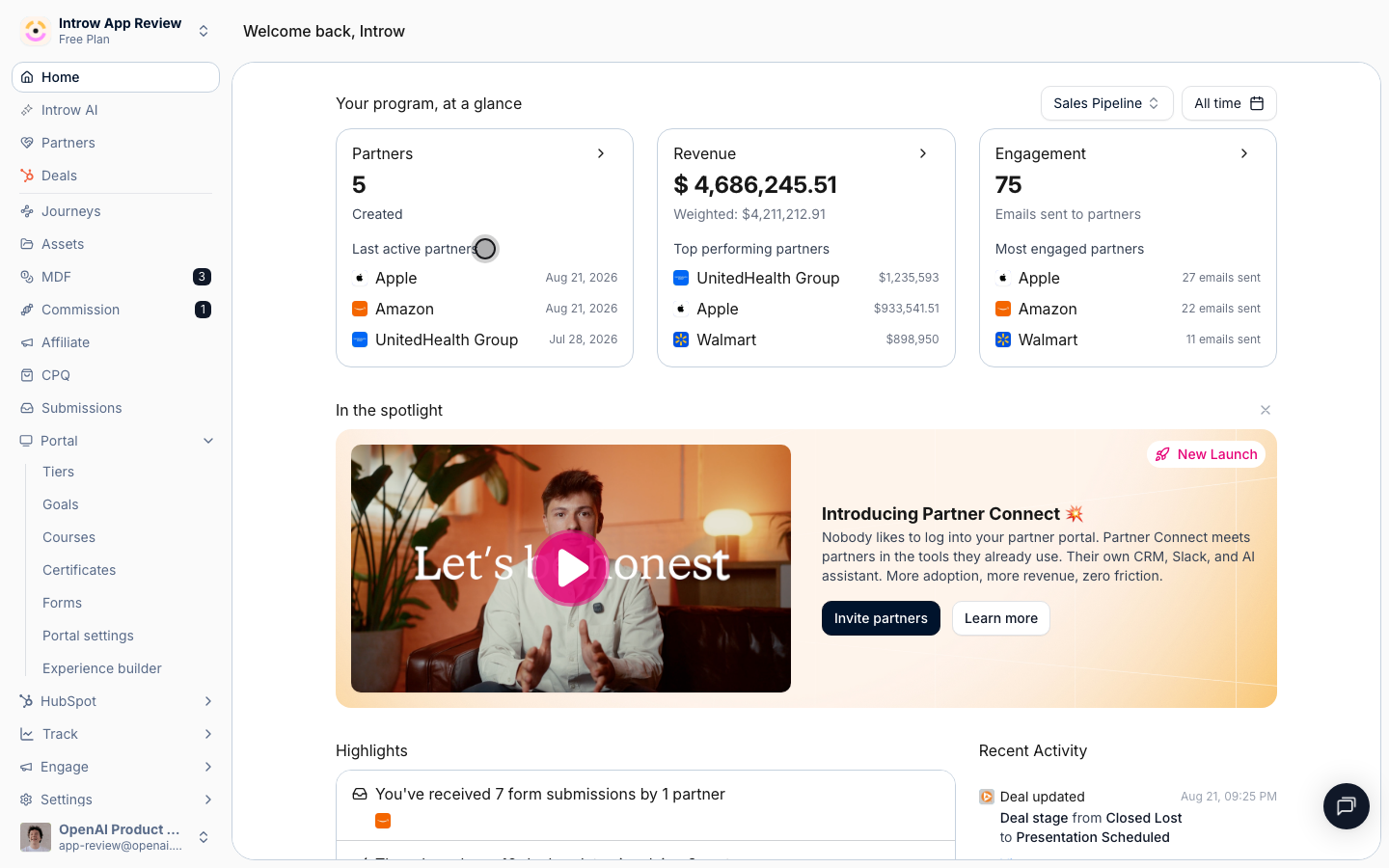Click the Introw logo in the header
The image size is (1389, 868).
click(36, 31)
